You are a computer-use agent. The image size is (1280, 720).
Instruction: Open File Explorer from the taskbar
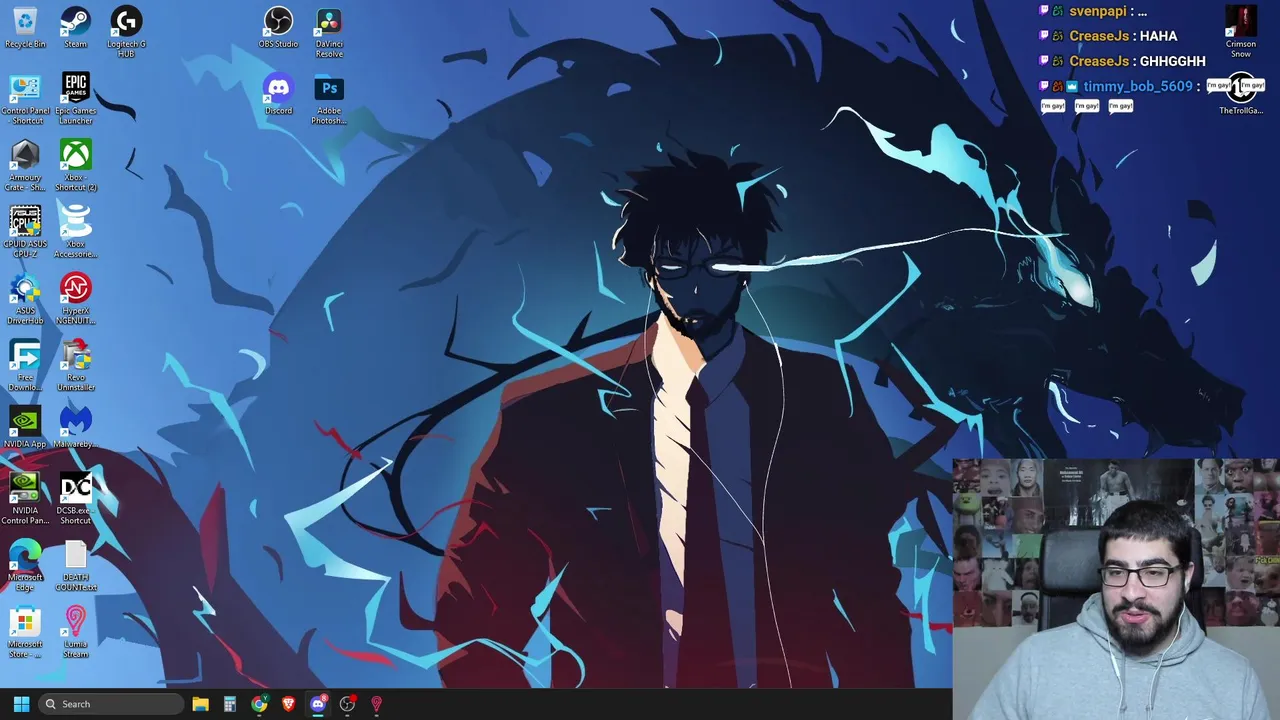coord(200,704)
